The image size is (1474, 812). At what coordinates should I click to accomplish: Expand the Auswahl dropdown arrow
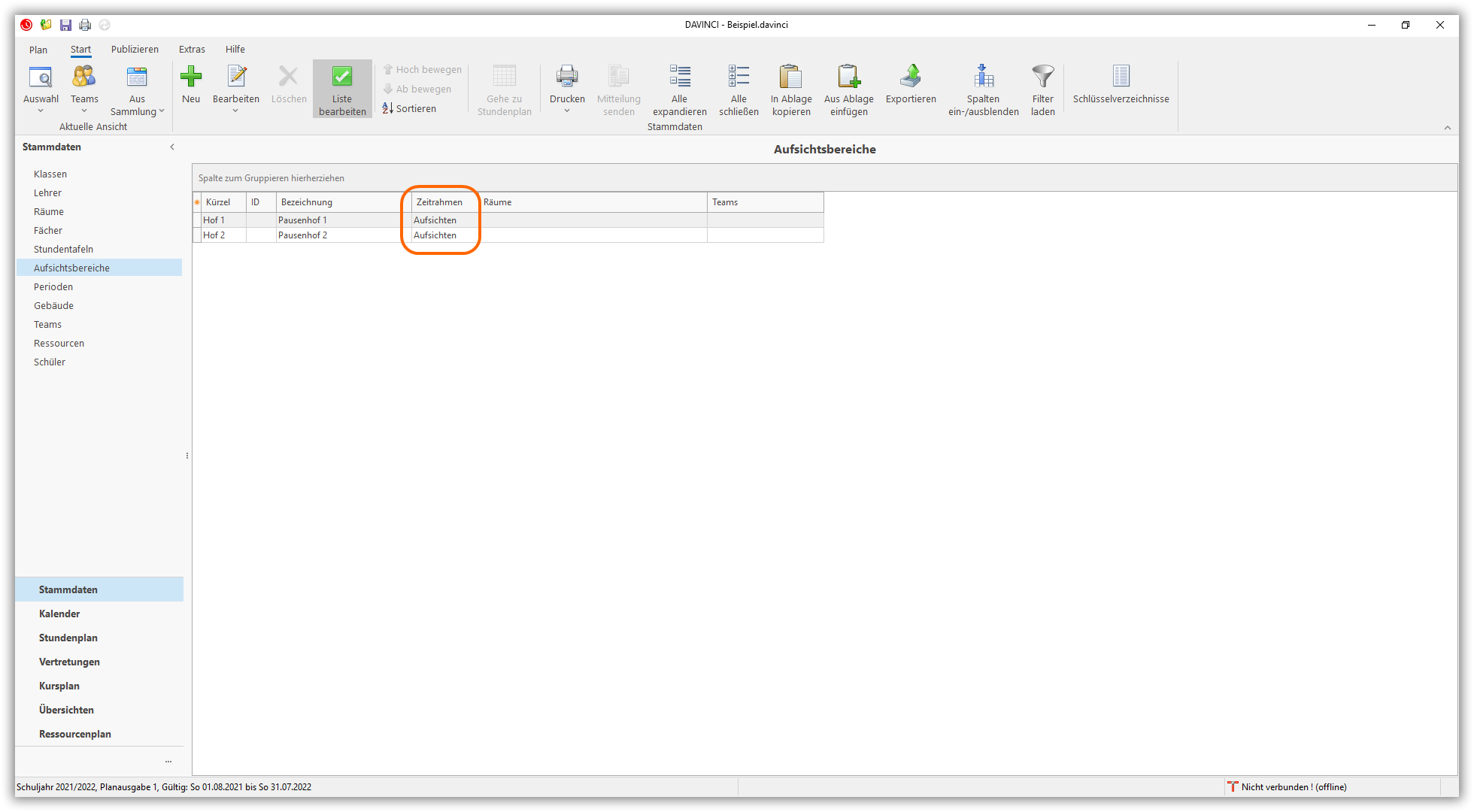coord(41,111)
